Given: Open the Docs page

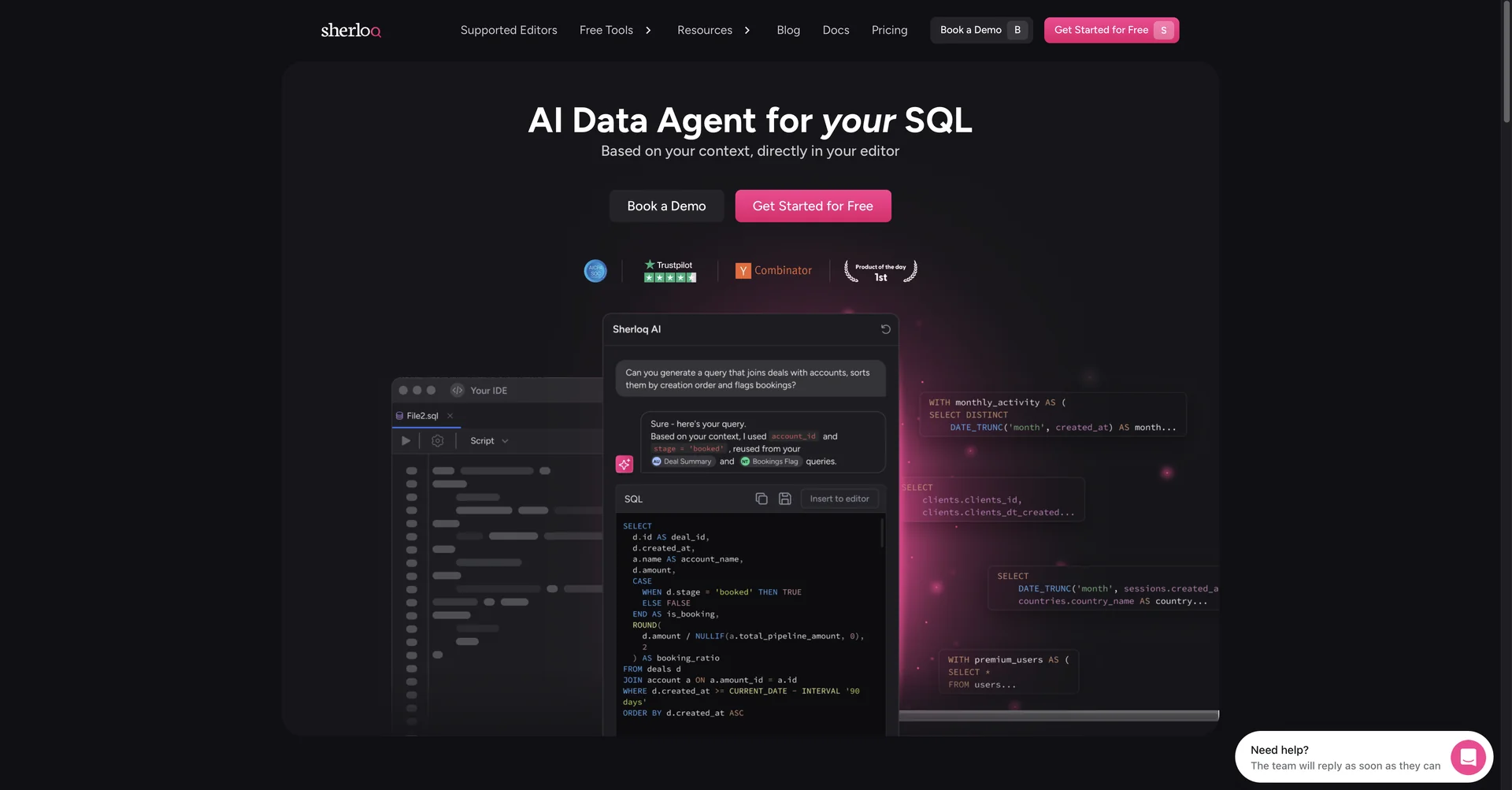Looking at the screenshot, I should (836, 30).
